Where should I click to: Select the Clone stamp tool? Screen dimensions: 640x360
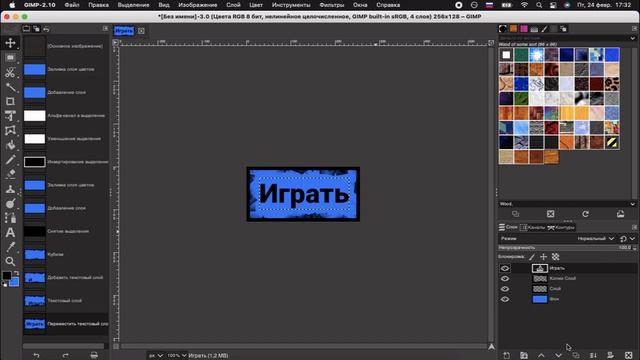10,189
